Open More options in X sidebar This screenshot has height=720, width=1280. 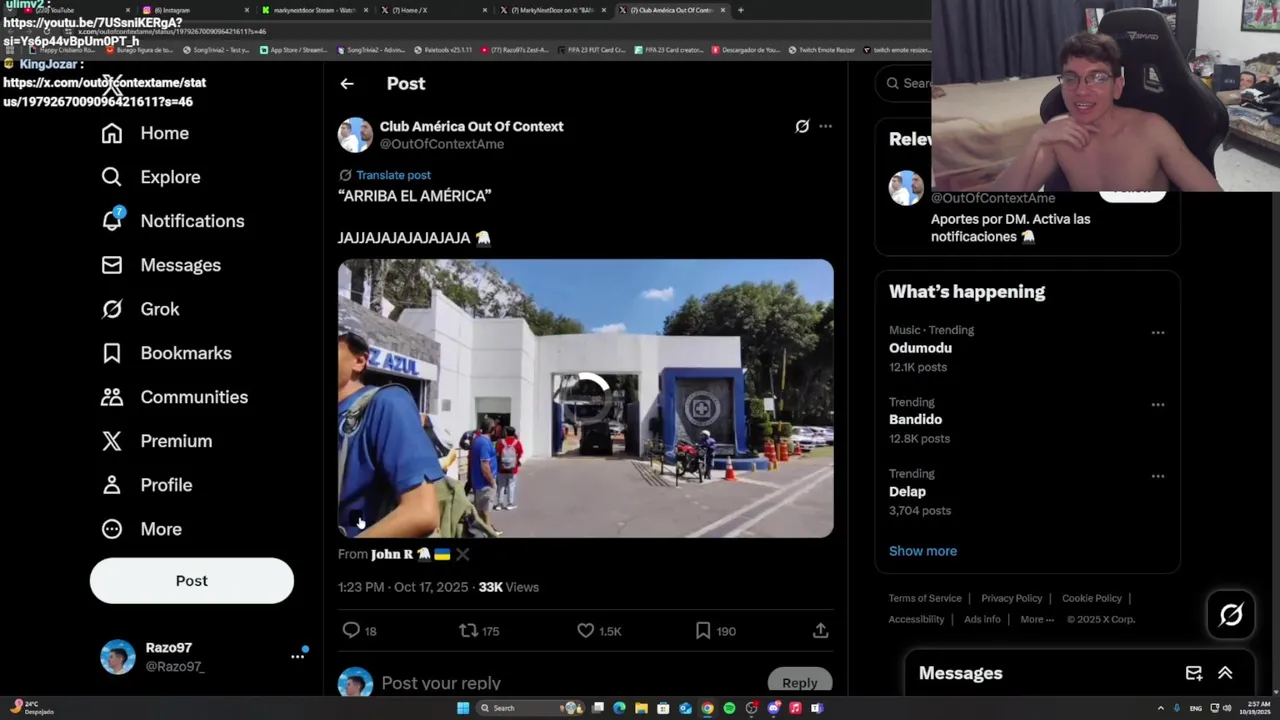(142, 529)
